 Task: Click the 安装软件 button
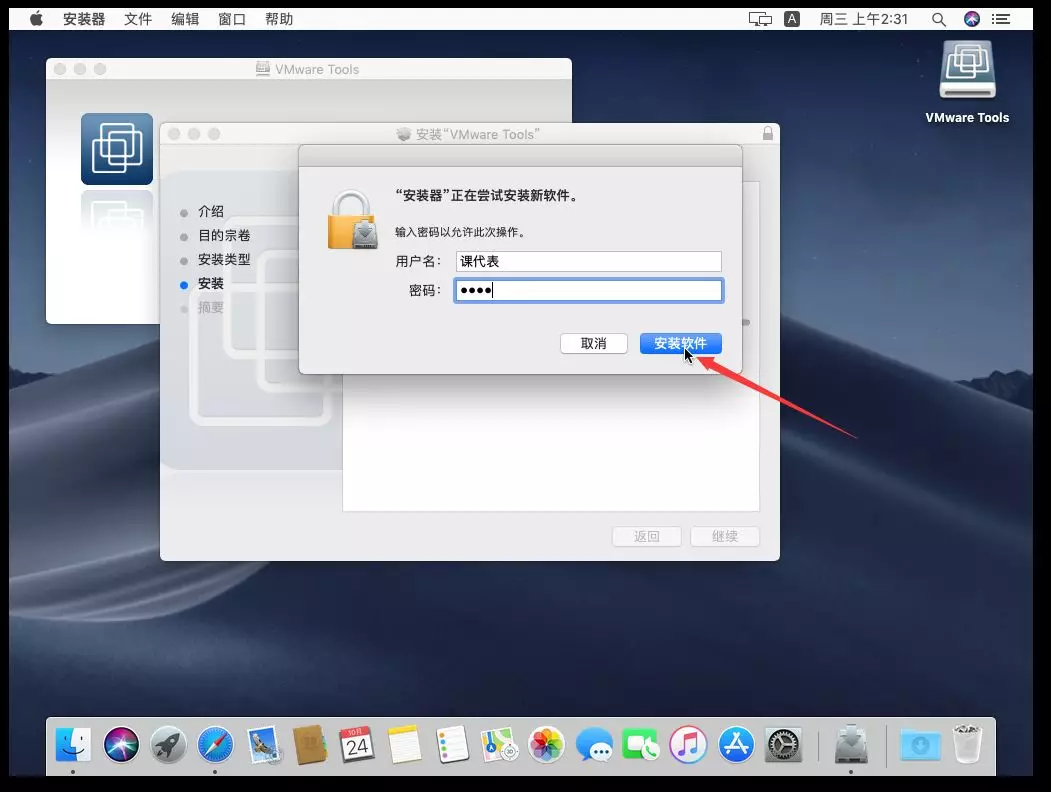pyautogui.click(x=680, y=344)
